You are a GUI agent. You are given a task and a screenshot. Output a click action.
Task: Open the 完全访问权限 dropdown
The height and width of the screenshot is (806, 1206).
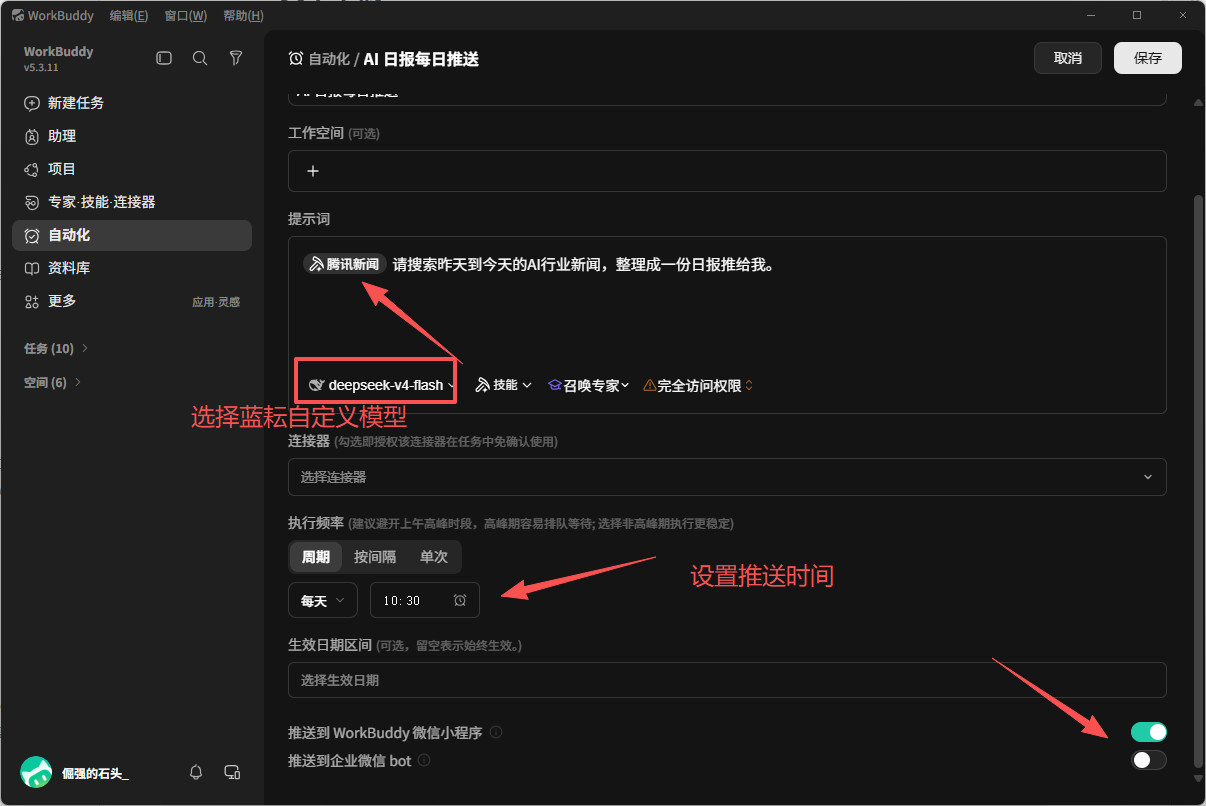click(698, 385)
